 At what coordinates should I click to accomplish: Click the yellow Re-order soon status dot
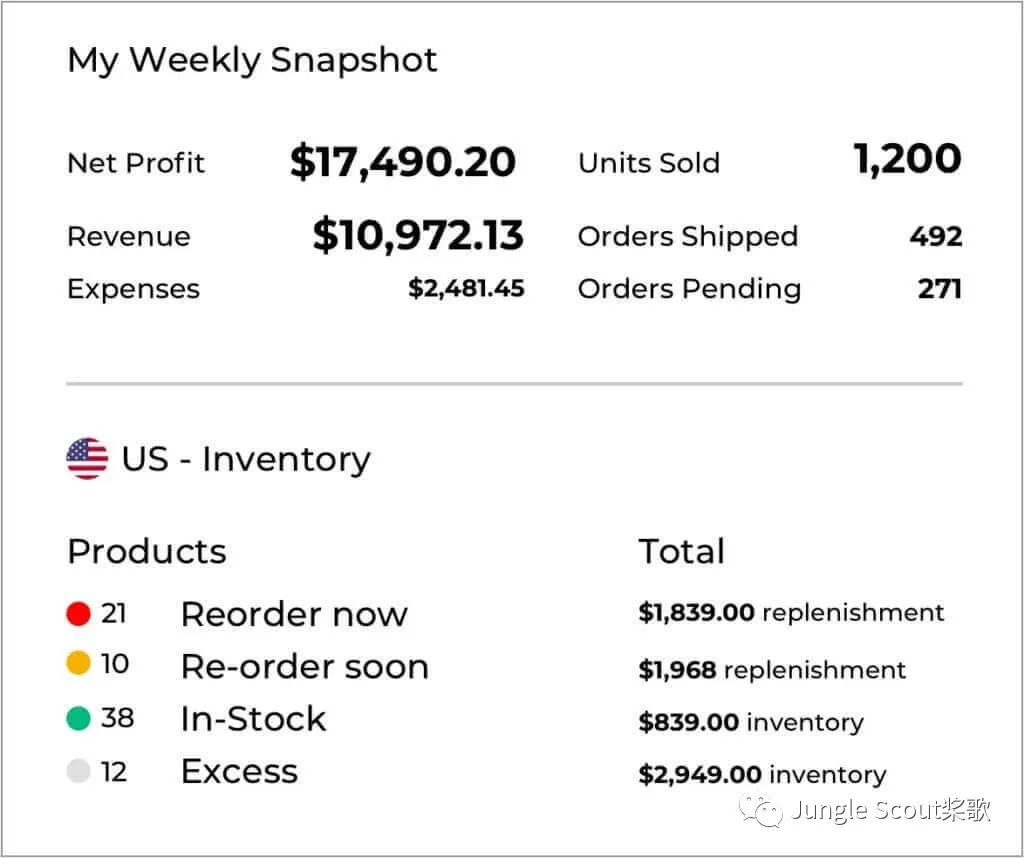click(x=79, y=664)
